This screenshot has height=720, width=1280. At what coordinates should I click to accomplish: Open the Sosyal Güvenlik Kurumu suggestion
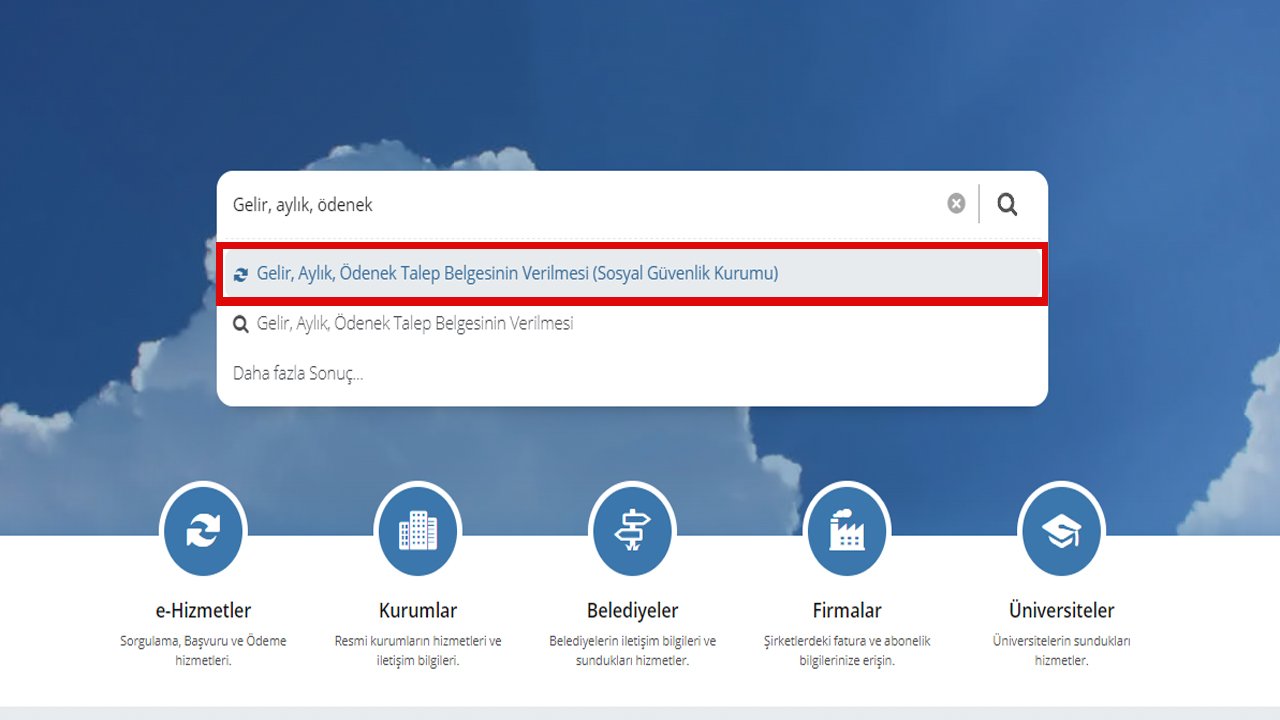tap(632, 273)
